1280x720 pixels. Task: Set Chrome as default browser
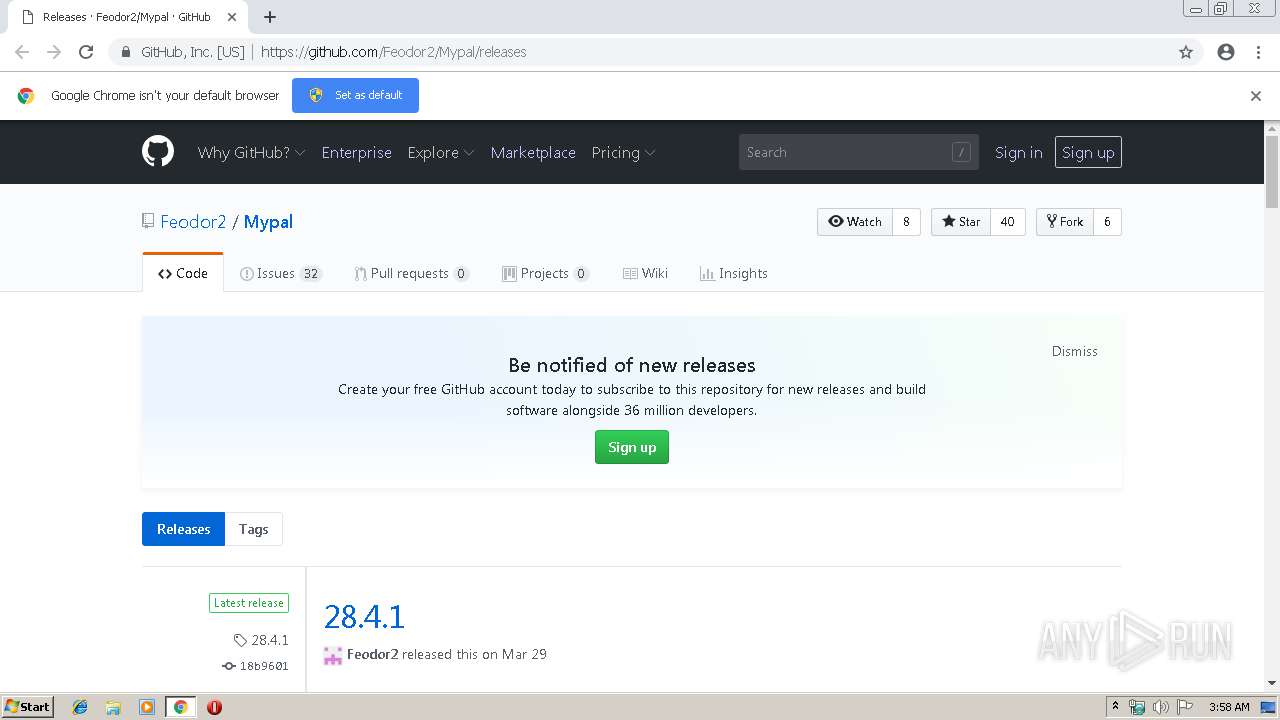point(355,95)
